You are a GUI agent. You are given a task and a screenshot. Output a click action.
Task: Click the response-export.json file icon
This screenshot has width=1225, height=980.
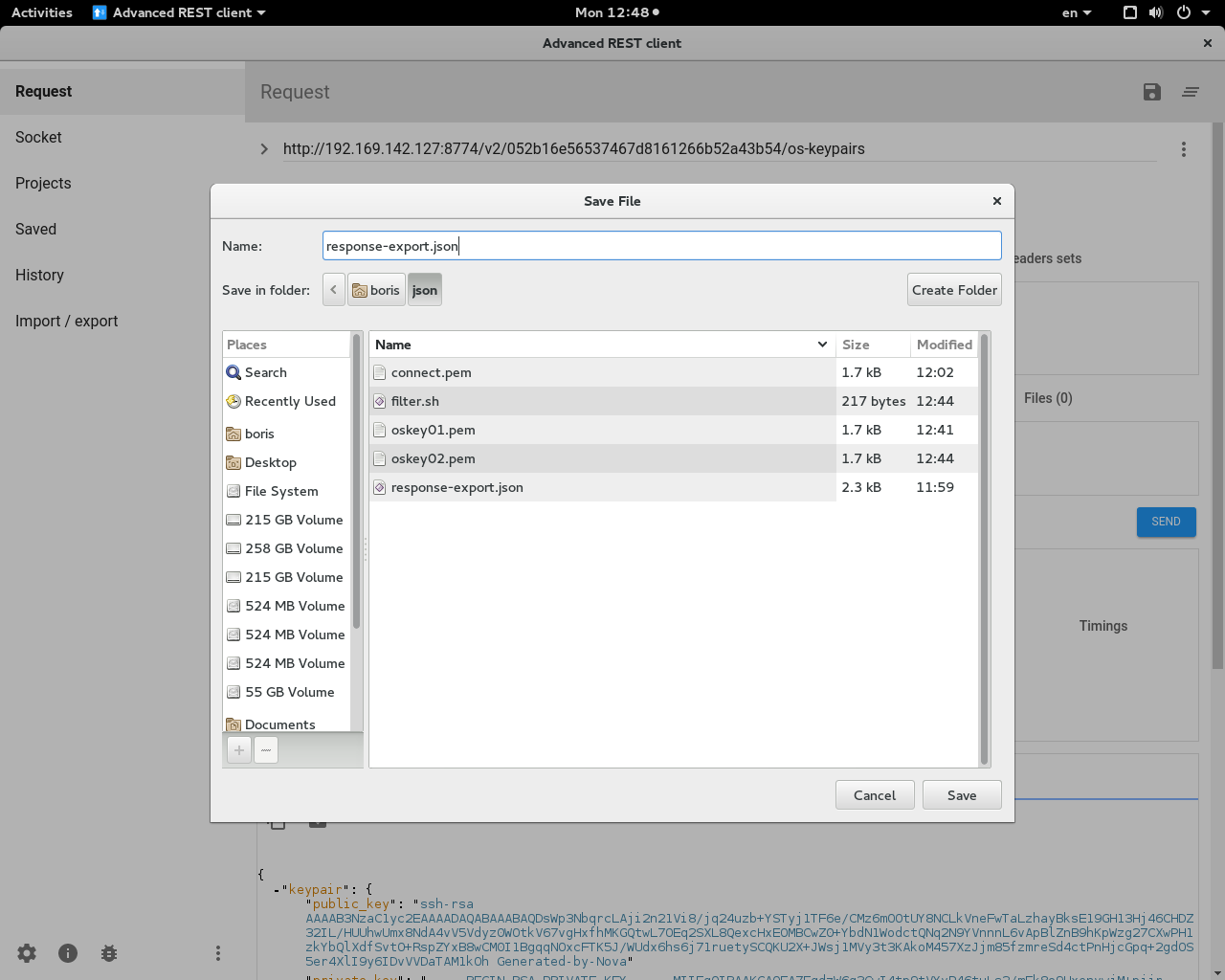[x=380, y=487]
